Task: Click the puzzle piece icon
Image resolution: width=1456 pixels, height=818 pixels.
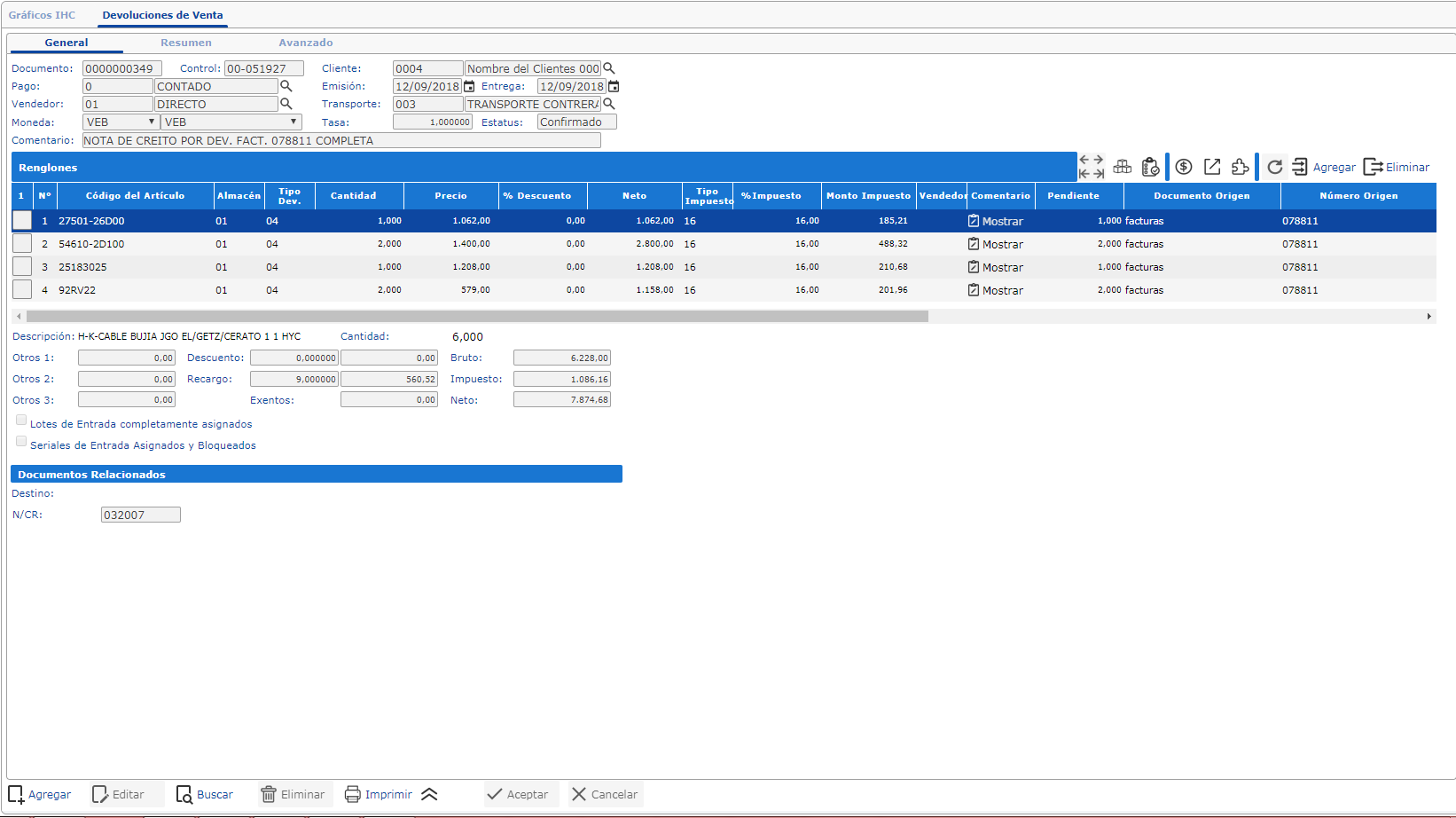Action: pos(1241,167)
